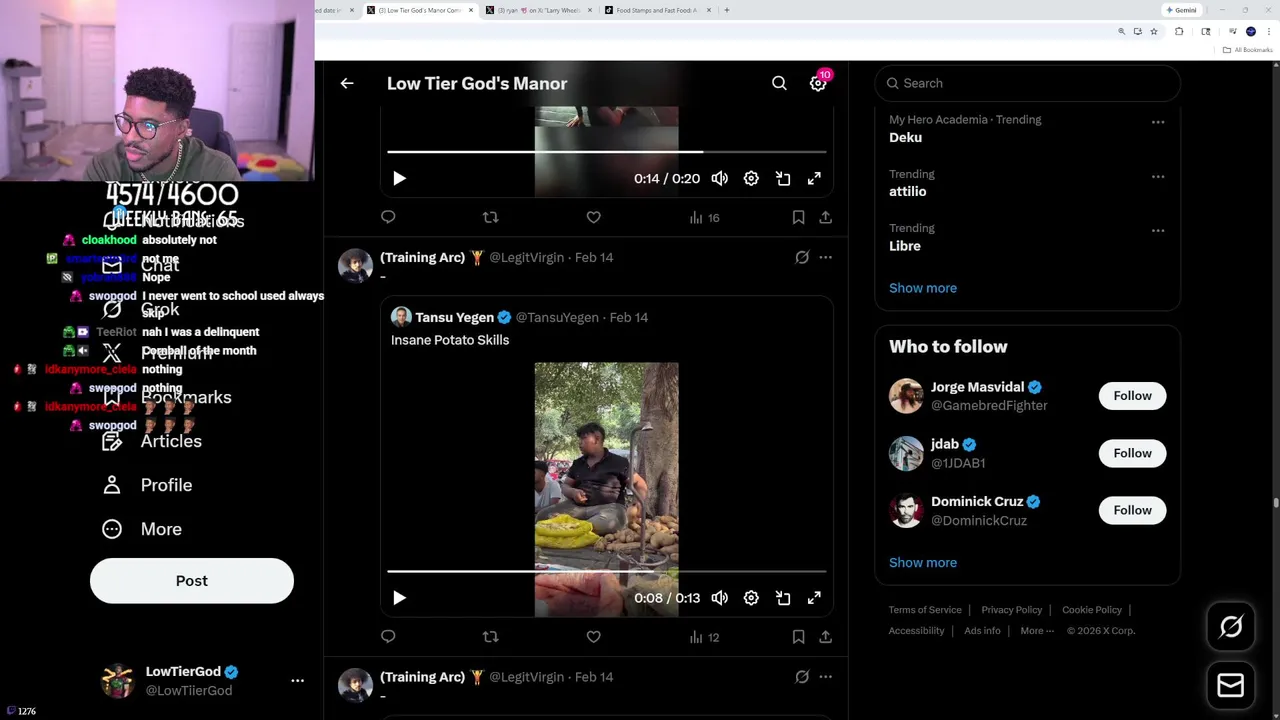Open more options for attilio trend
Image resolution: width=1280 pixels, height=720 pixels.
1158,176
